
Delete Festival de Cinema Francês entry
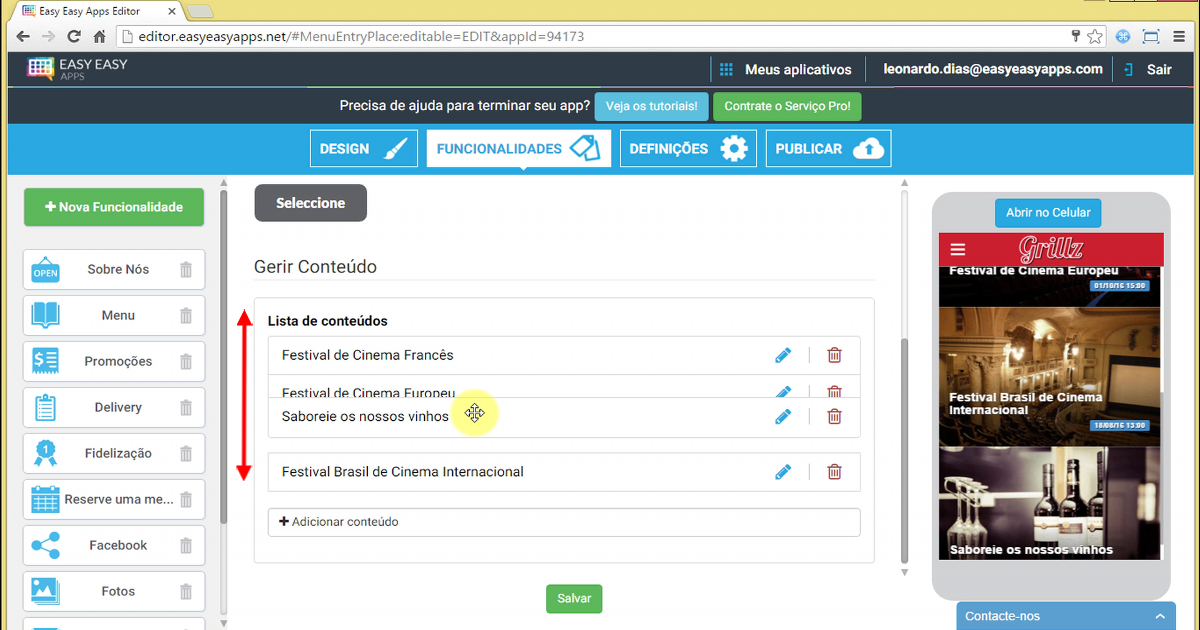pos(834,355)
